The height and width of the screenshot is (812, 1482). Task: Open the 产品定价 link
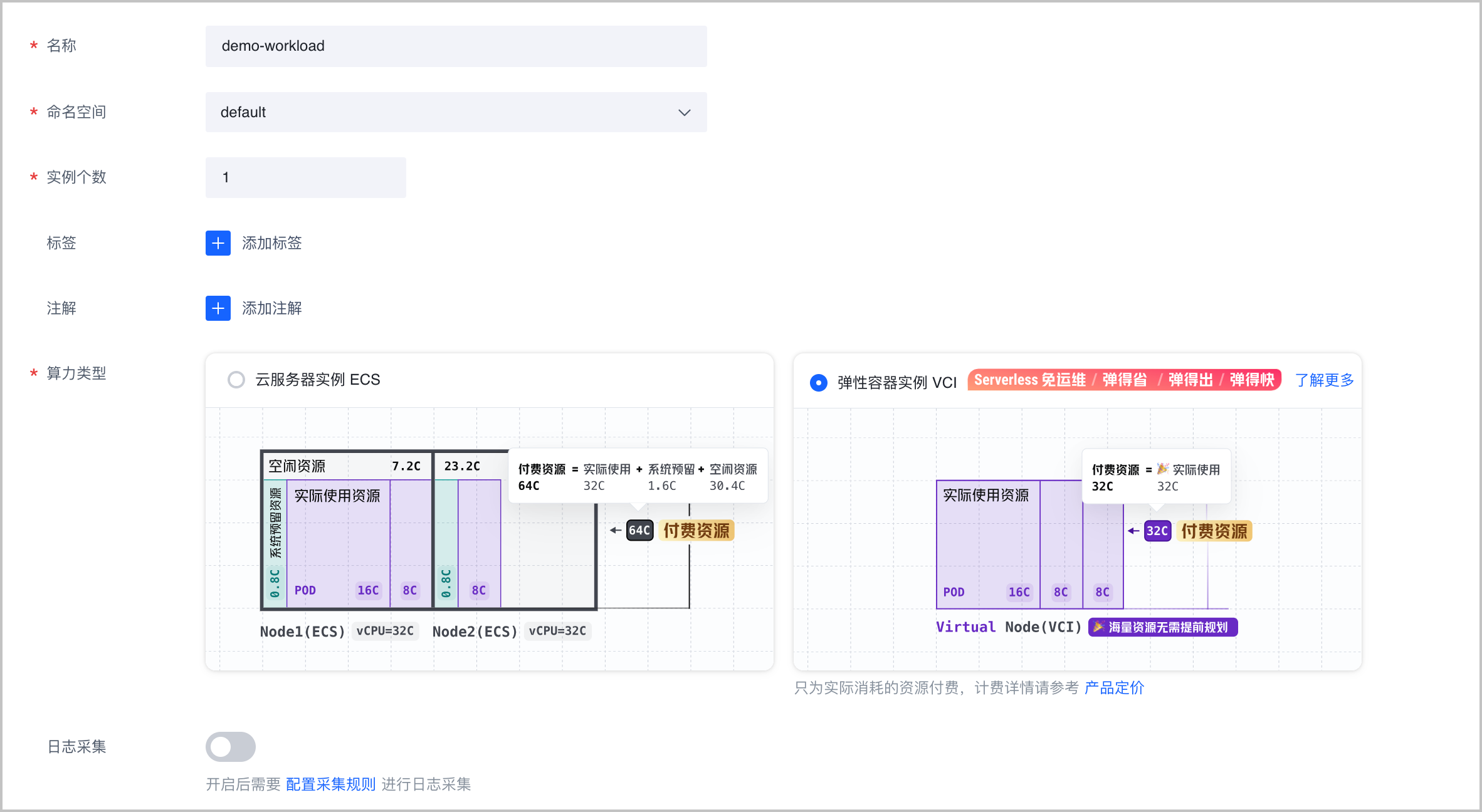click(1114, 688)
